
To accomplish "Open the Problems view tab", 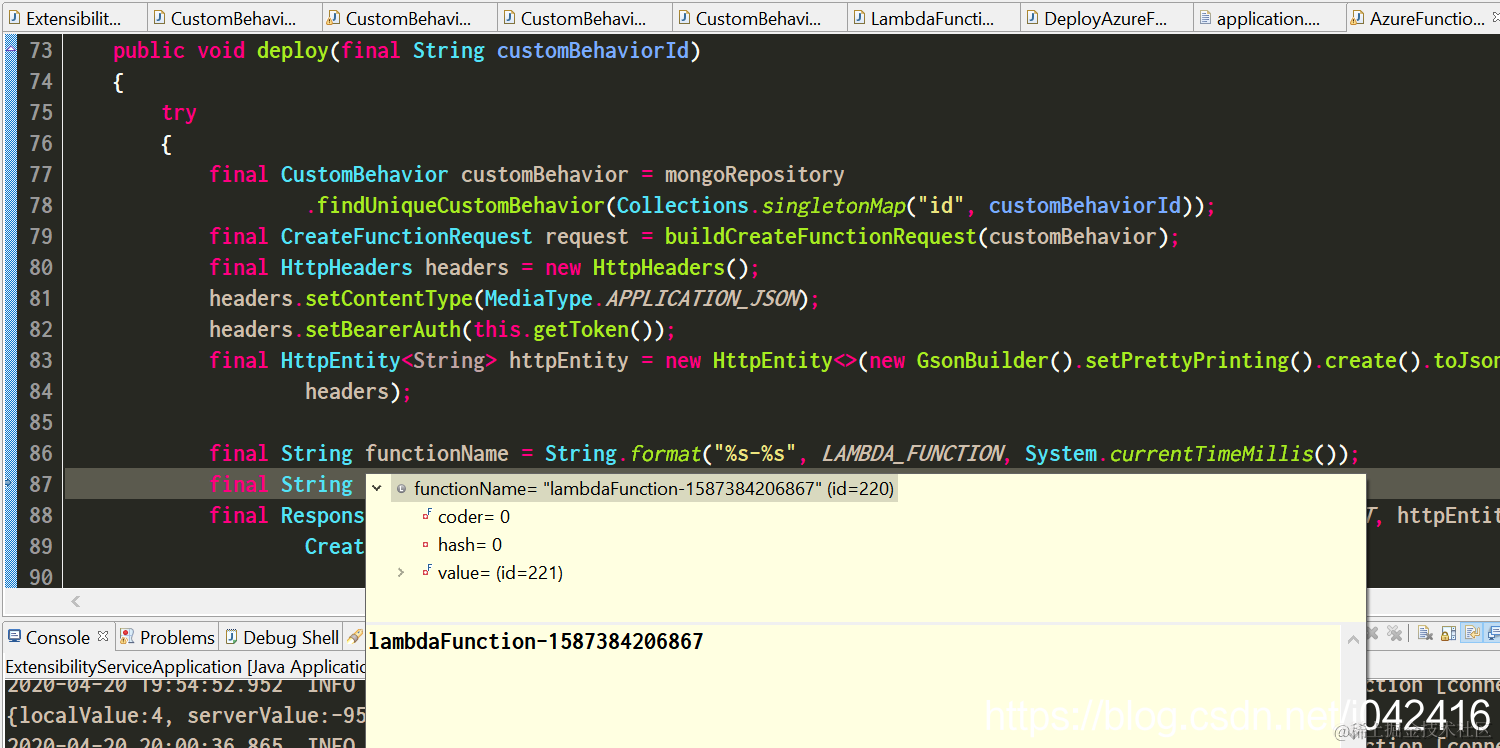I will (167, 637).
